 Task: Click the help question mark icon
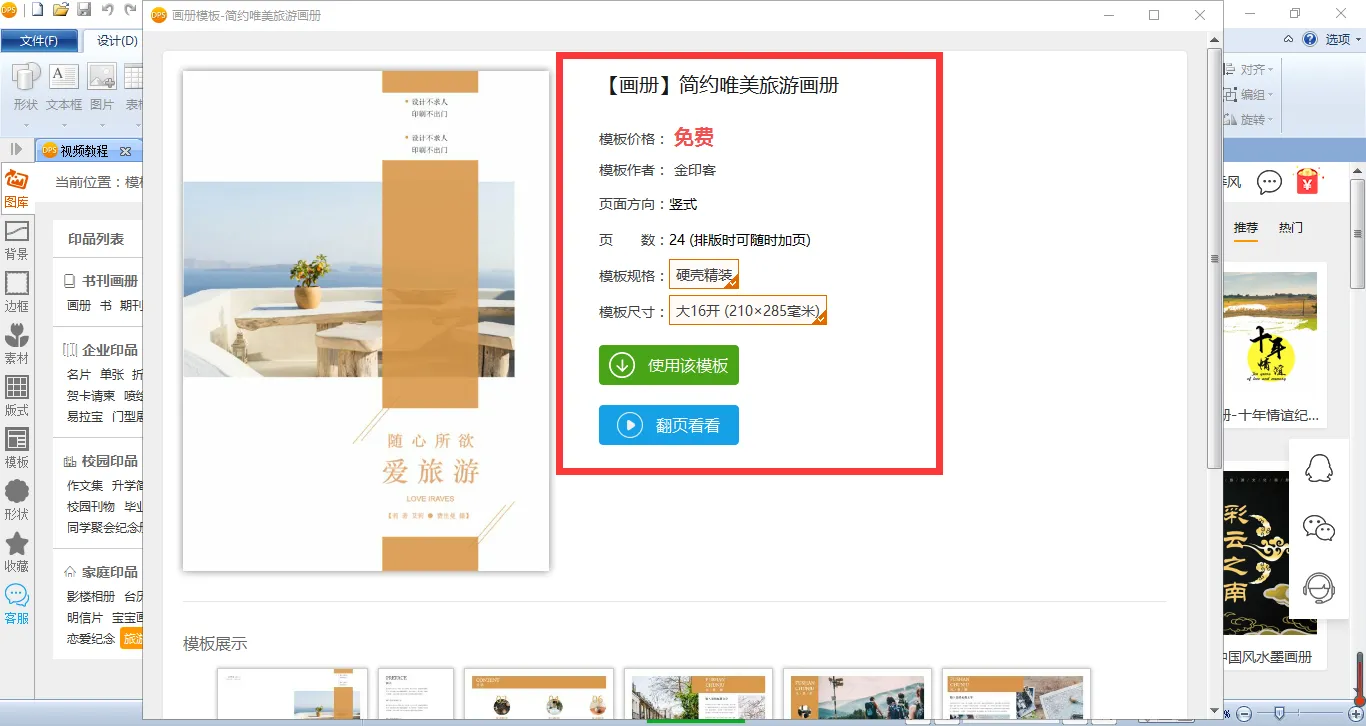click(1310, 40)
